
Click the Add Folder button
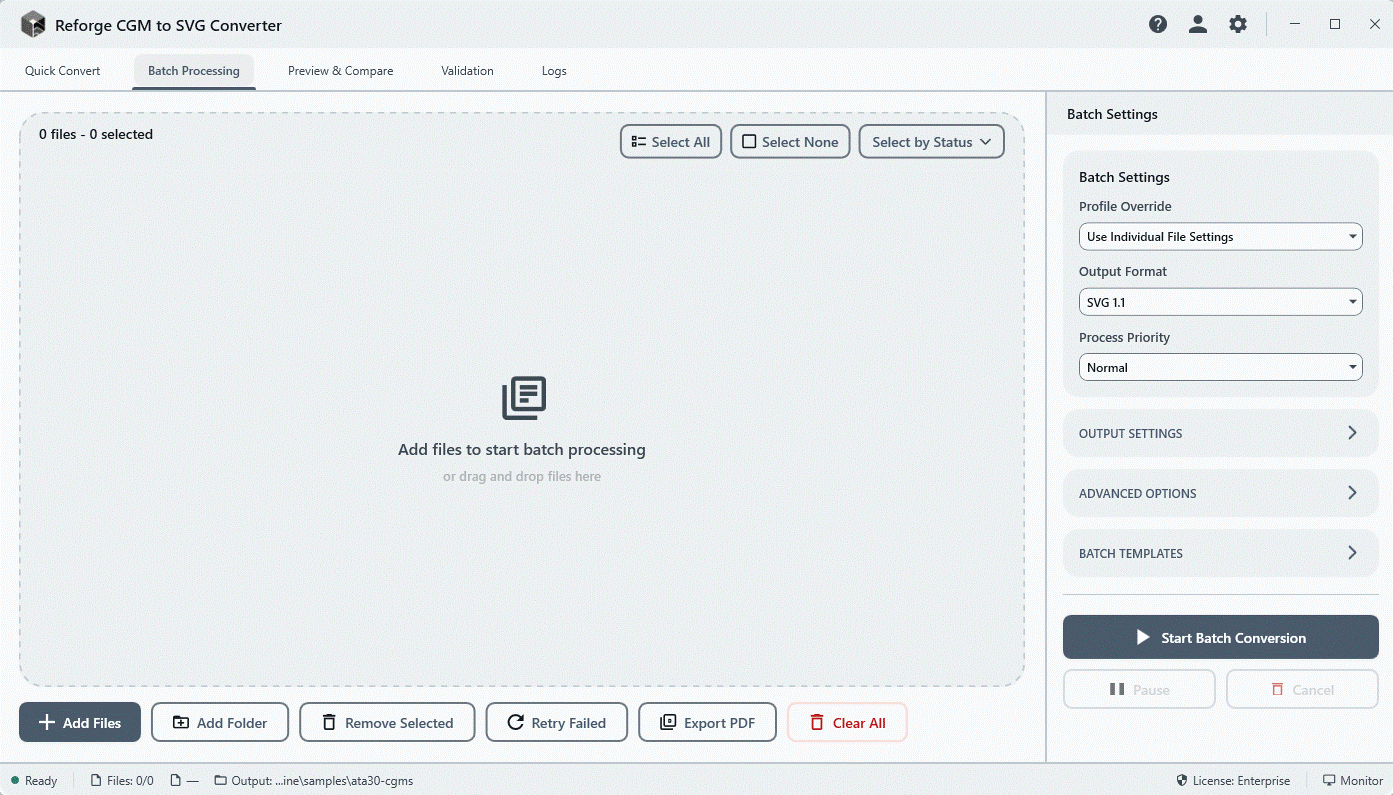(220, 722)
